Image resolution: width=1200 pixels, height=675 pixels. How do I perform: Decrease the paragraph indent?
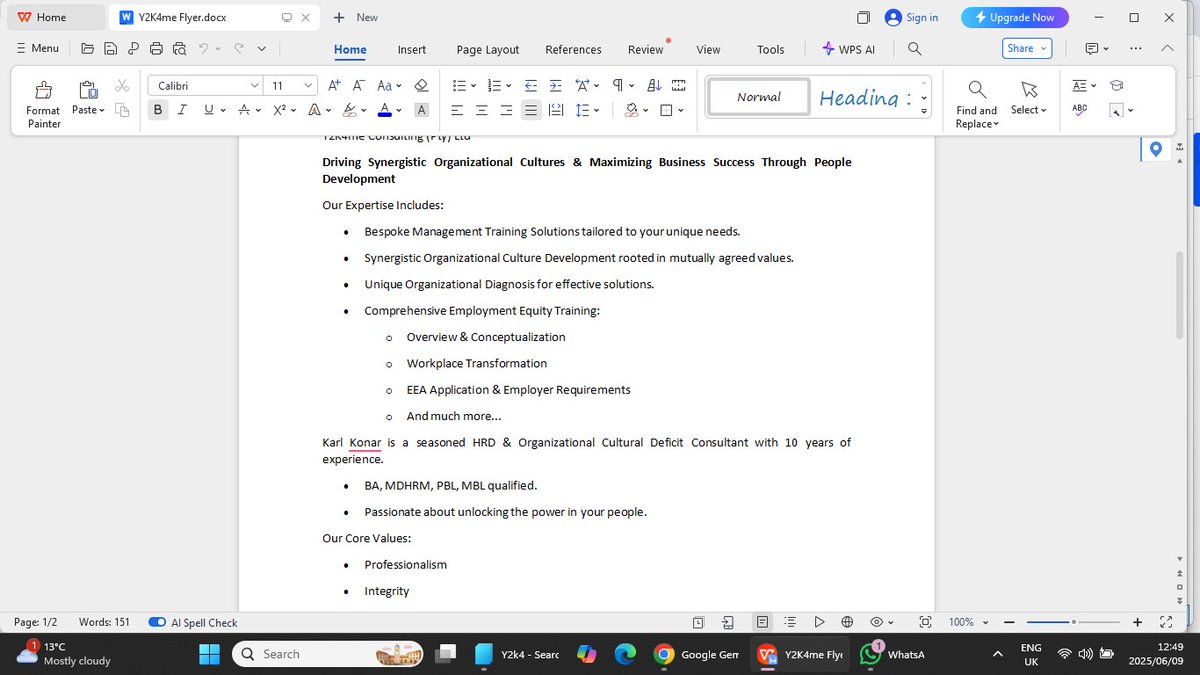[531, 86]
